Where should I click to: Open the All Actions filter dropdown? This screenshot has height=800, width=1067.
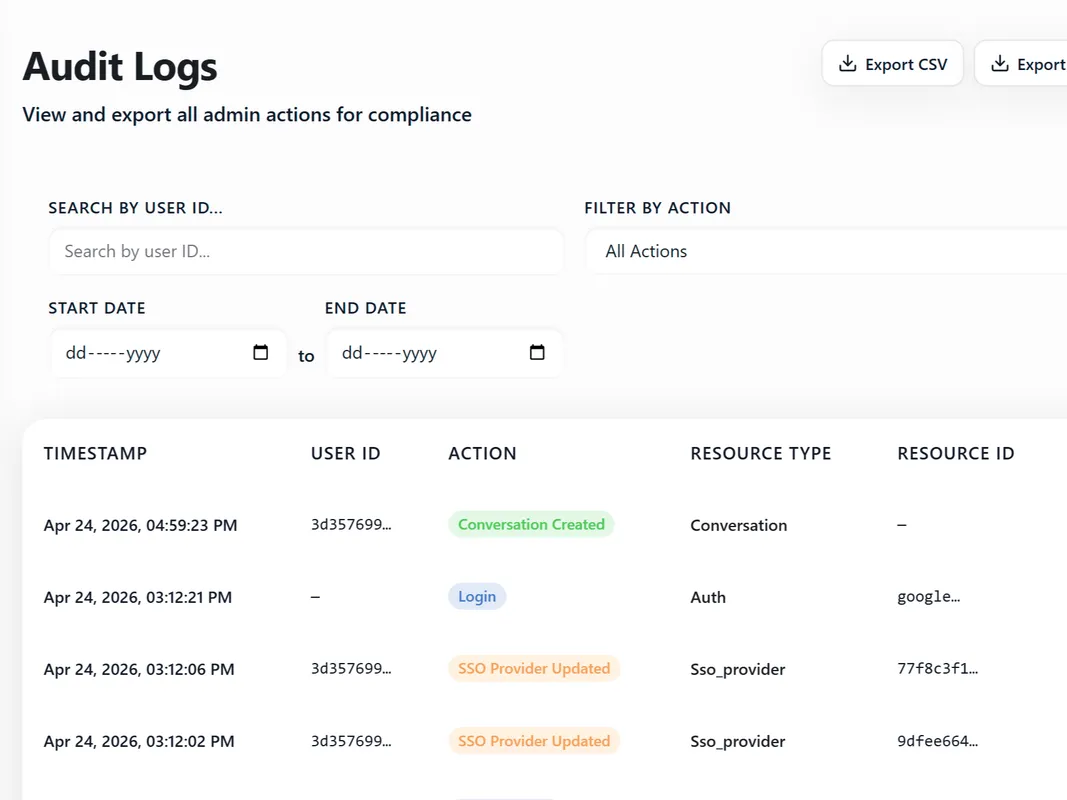click(x=826, y=252)
